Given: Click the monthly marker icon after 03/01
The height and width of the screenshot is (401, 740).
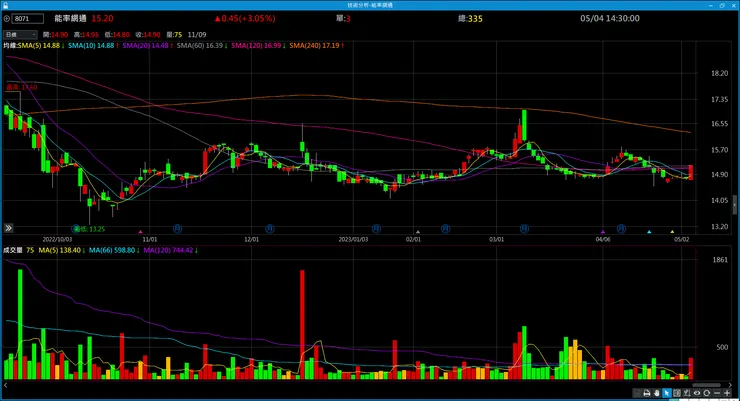Looking at the screenshot, I should (524, 229).
